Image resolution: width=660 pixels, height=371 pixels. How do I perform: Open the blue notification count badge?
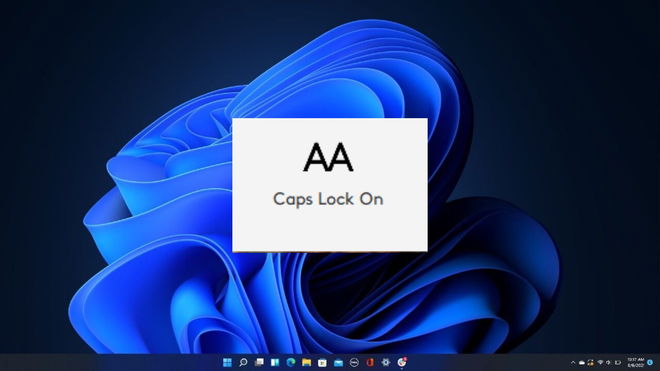point(650,363)
